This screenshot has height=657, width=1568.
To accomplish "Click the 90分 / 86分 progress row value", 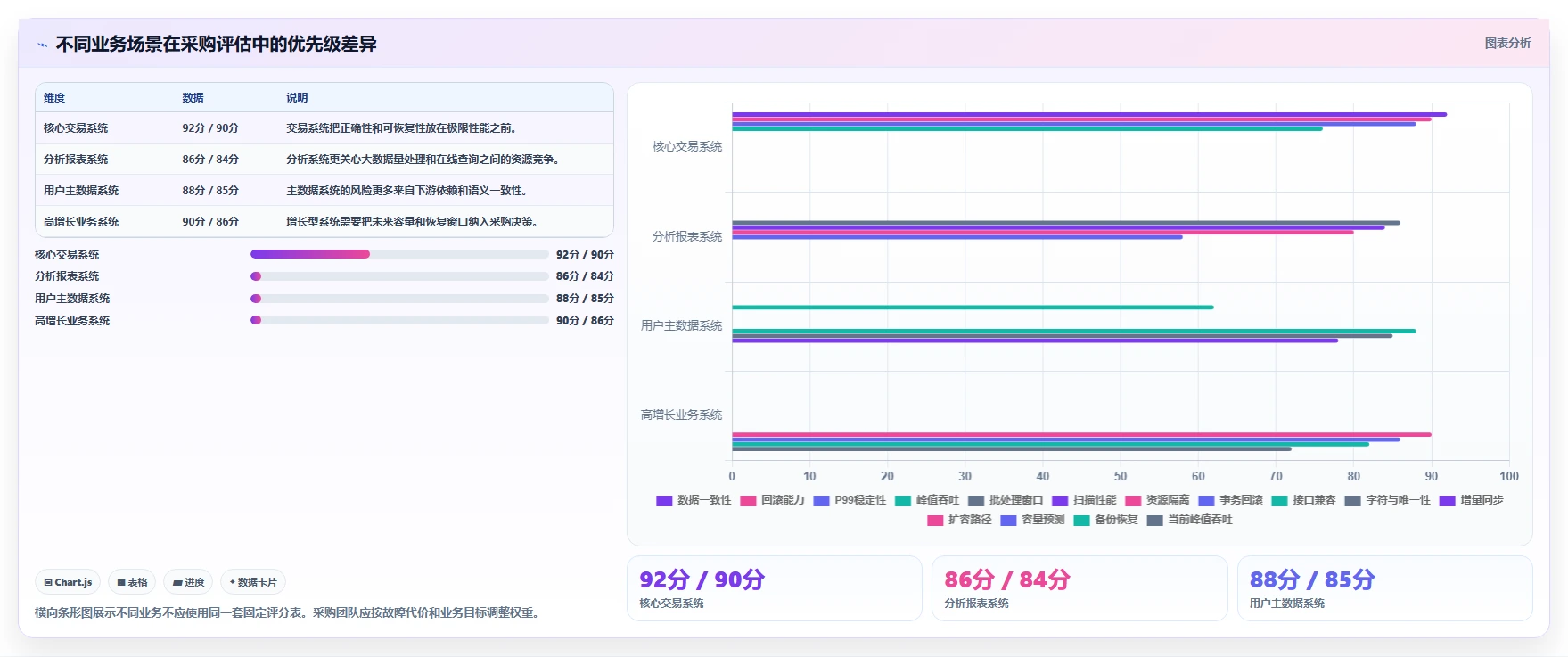I will pyautogui.click(x=585, y=321).
